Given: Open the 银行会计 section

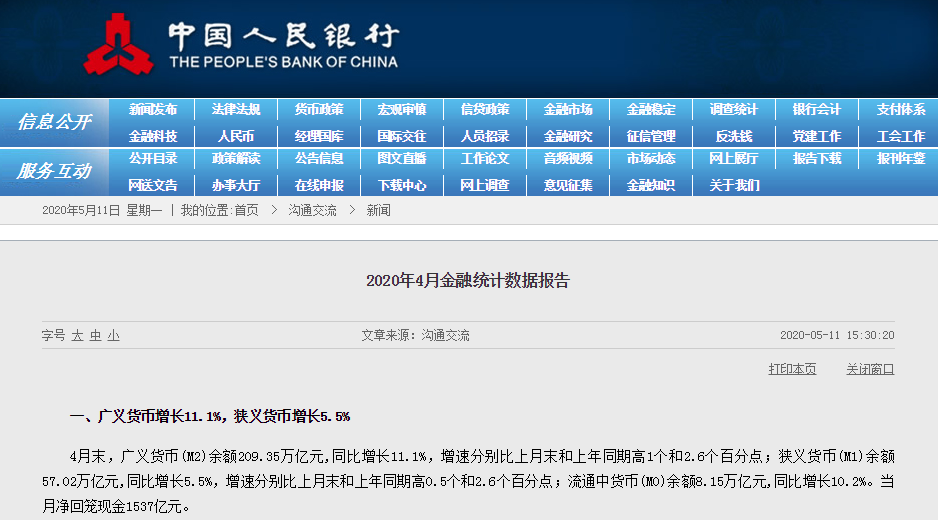Looking at the screenshot, I should pyautogui.click(x=817, y=110).
